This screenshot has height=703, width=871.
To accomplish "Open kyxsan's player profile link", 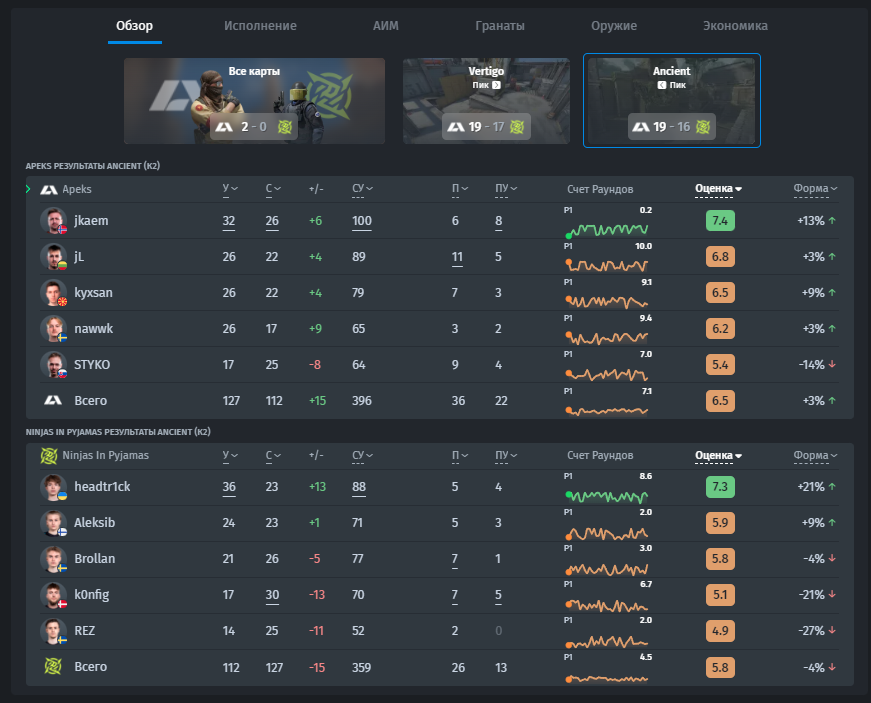I will (x=93, y=293).
